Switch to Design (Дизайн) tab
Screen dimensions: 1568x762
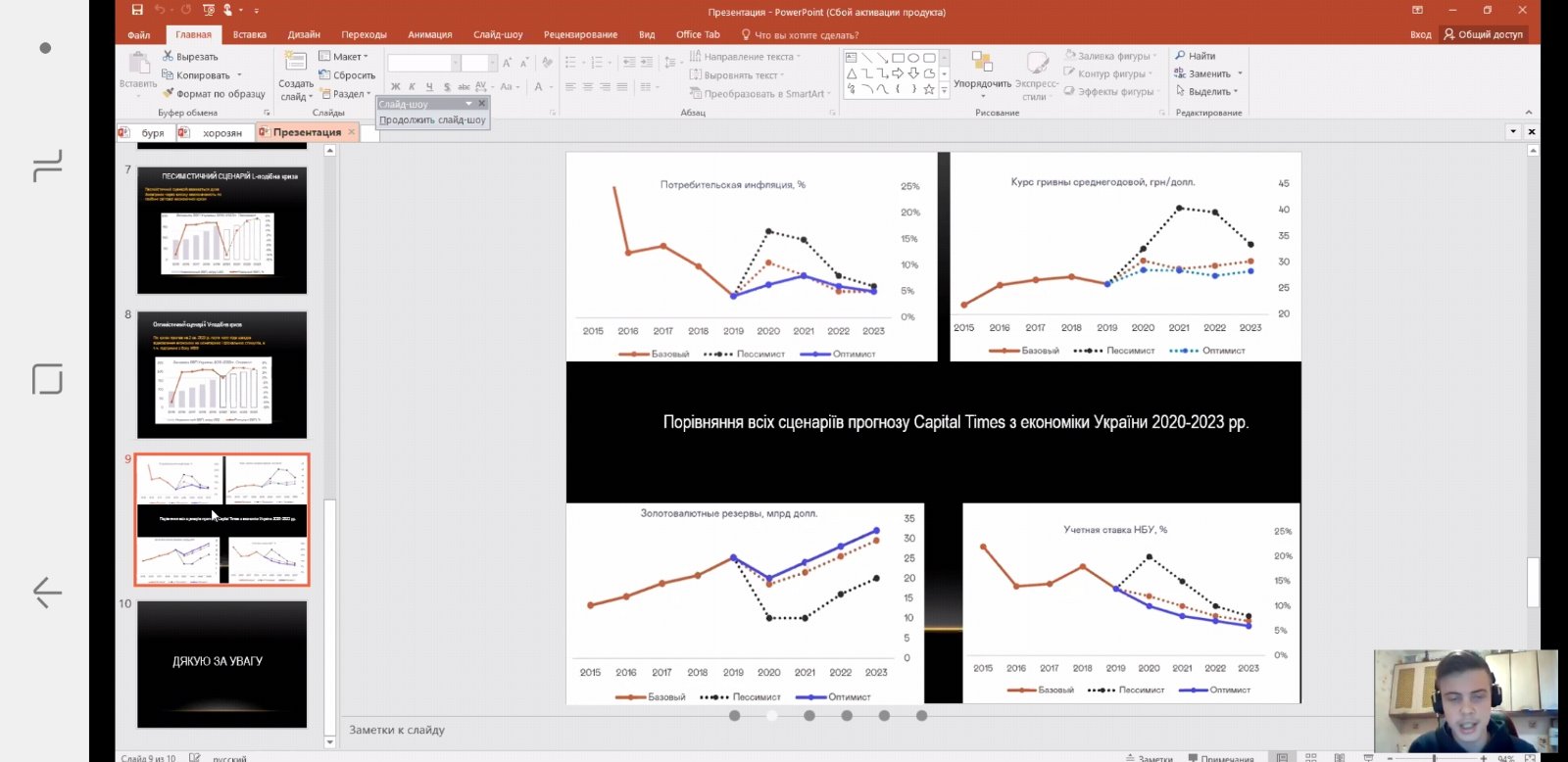coord(304,34)
